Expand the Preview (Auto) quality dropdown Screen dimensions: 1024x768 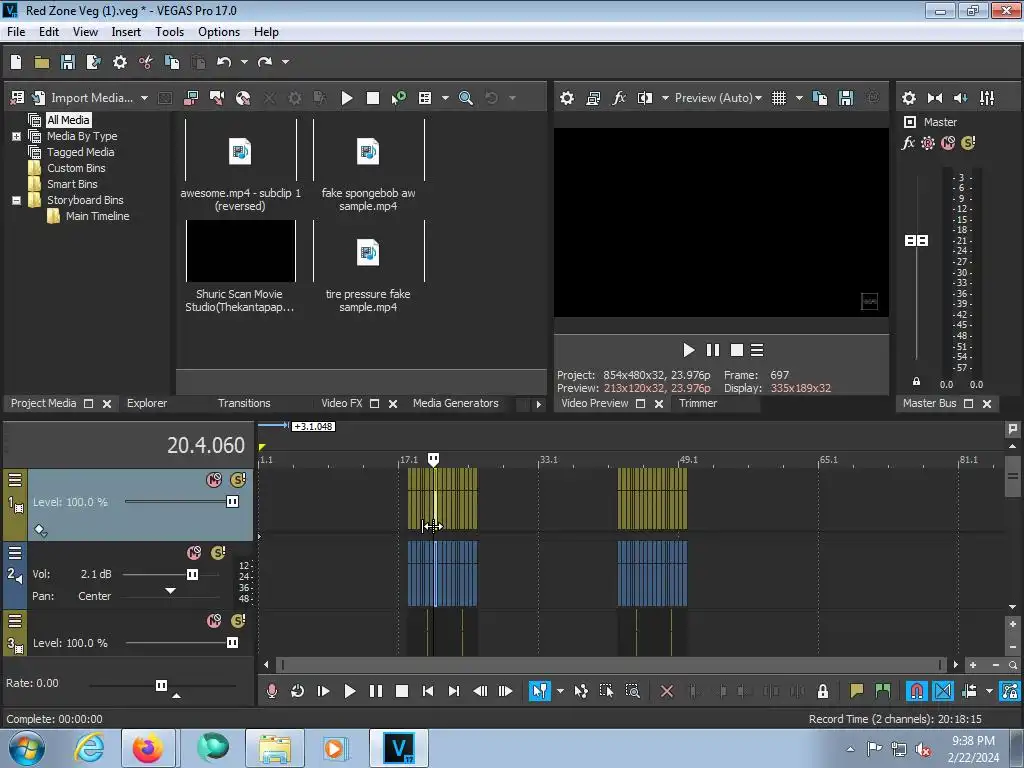pos(758,98)
